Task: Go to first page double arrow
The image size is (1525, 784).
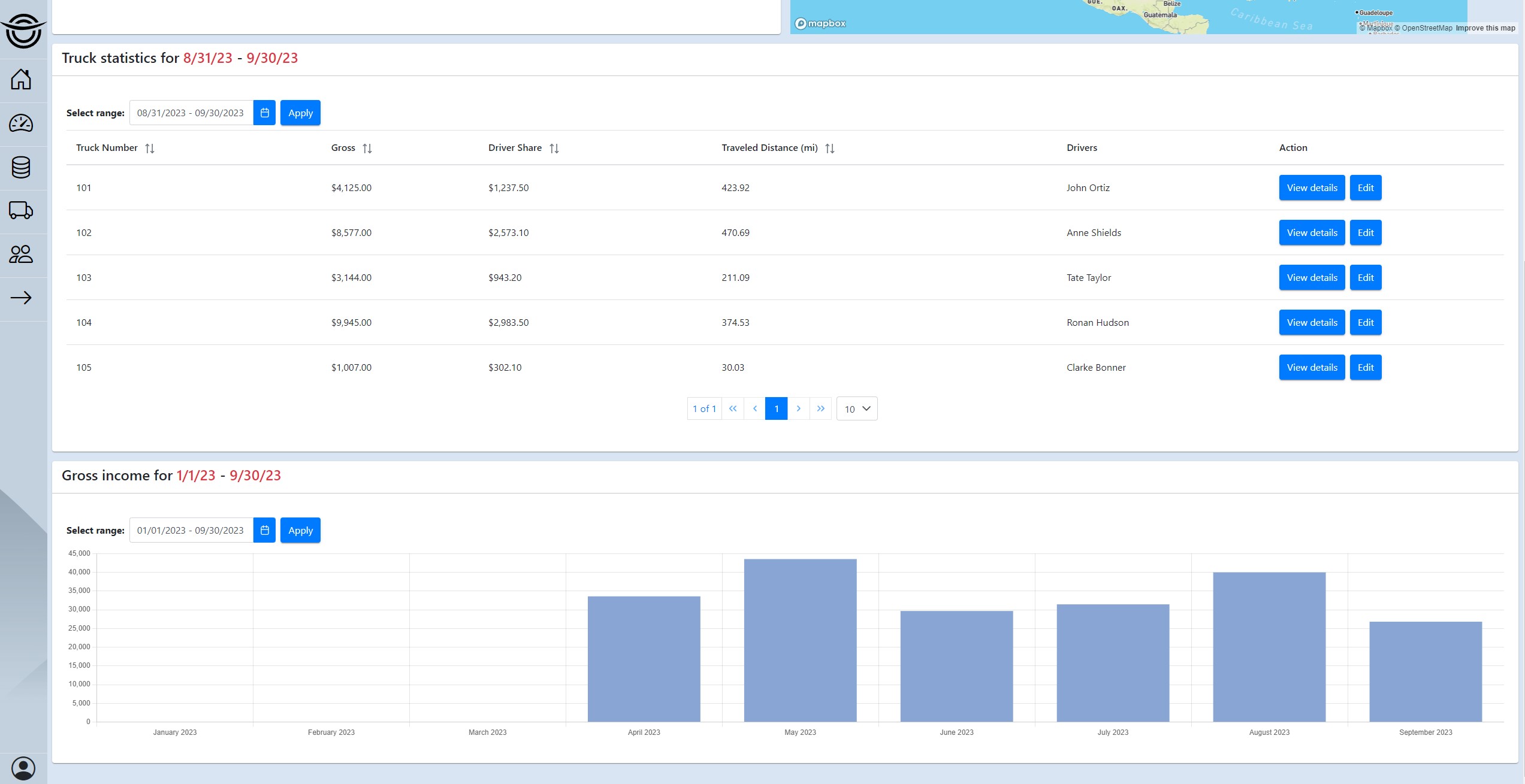Action: click(x=733, y=409)
